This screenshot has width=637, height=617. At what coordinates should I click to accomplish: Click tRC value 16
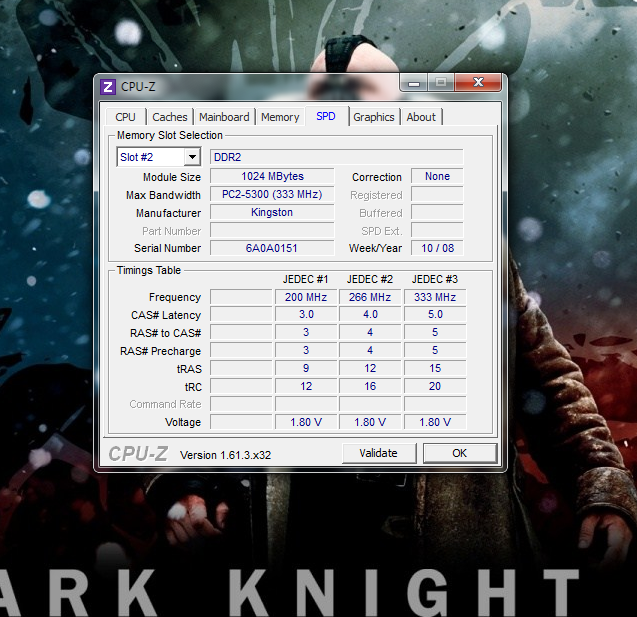coord(370,386)
